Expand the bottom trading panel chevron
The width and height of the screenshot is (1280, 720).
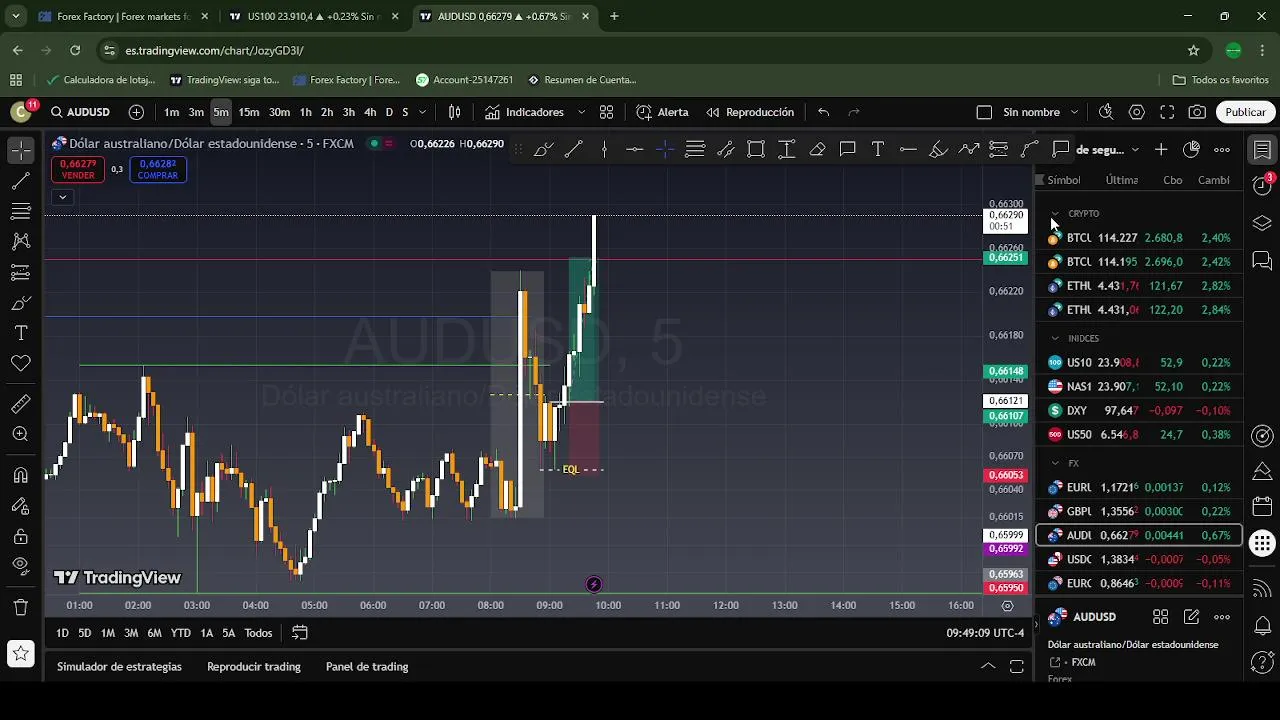[988, 666]
